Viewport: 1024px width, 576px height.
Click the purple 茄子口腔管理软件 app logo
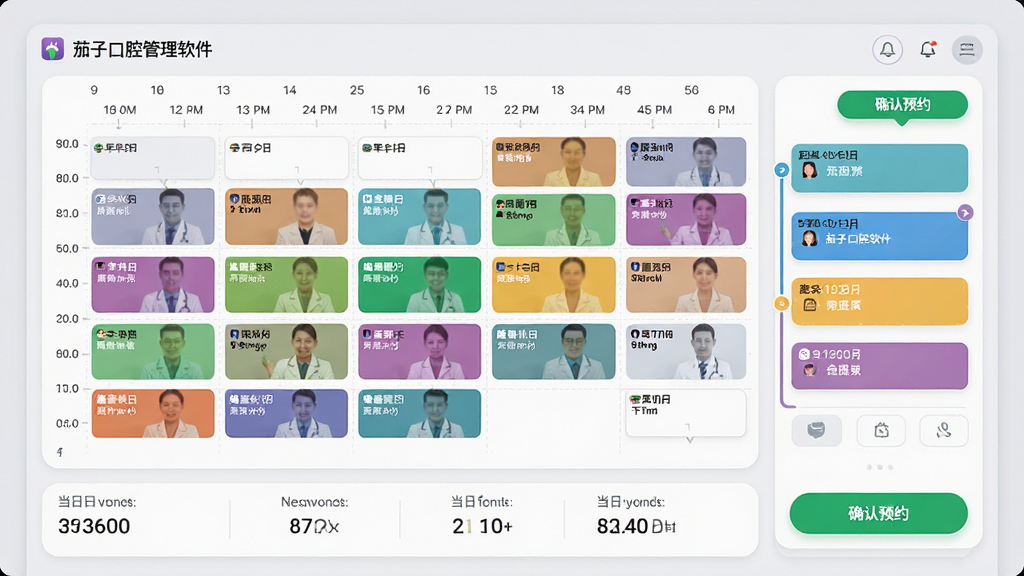click(x=53, y=49)
